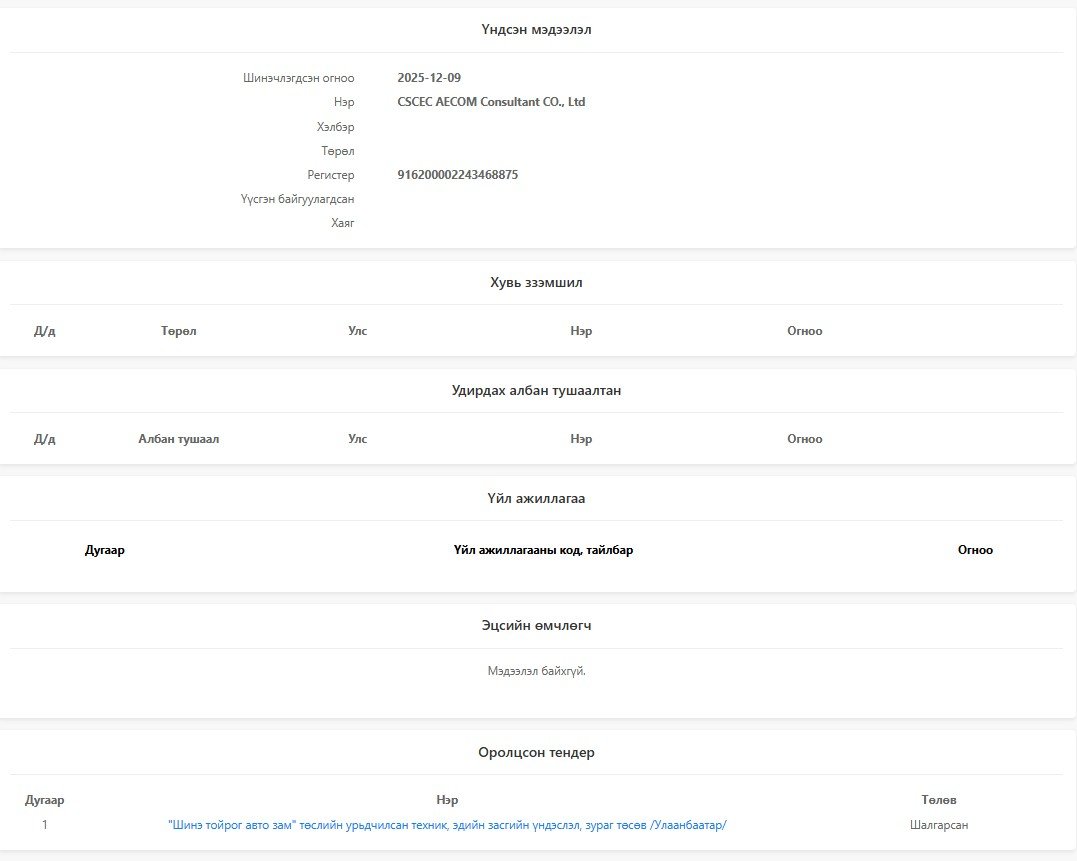Viewport: 1077px width, 861px height.
Task: Open the "Шинэ тойрог авто зам" tender link
Action: coord(447,825)
